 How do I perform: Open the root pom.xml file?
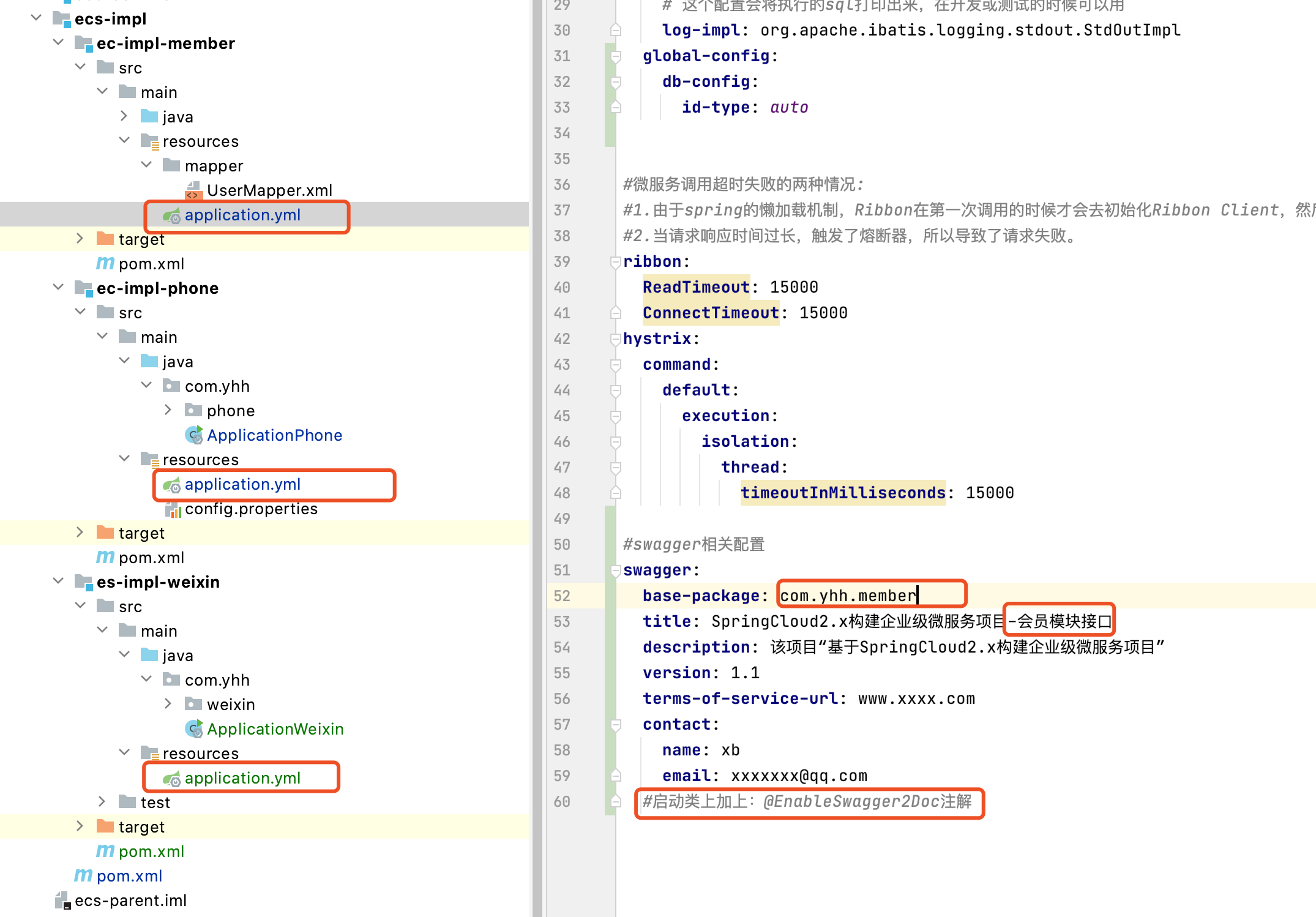[x=129, y=876]
